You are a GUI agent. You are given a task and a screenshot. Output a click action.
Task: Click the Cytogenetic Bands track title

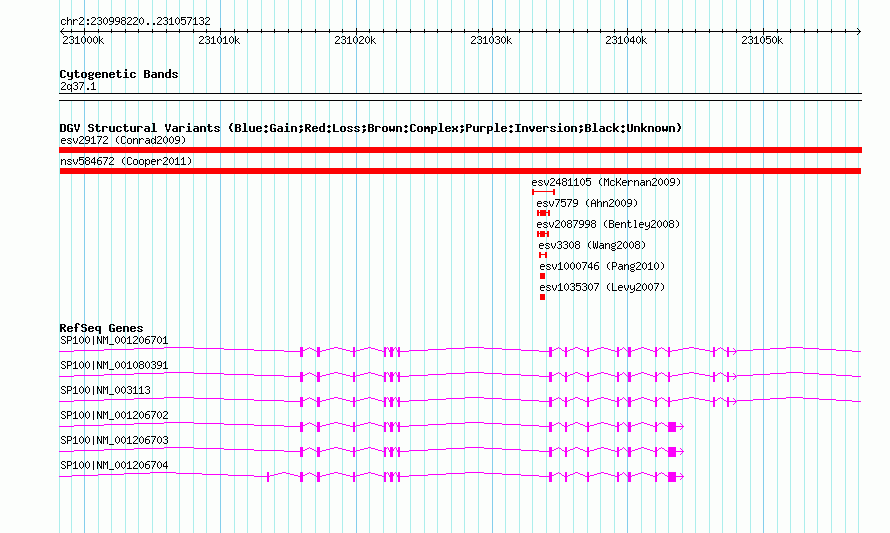pos(119,74)
